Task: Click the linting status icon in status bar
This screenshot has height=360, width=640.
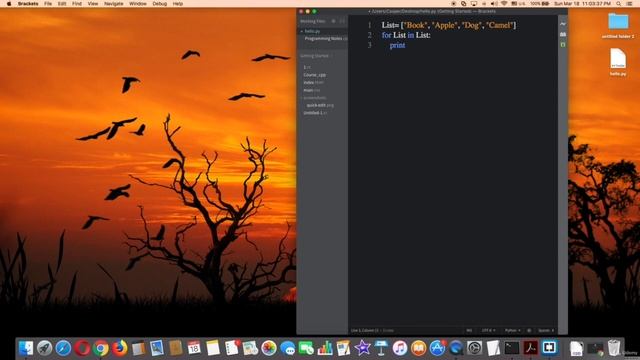Action: click(529, 330)
